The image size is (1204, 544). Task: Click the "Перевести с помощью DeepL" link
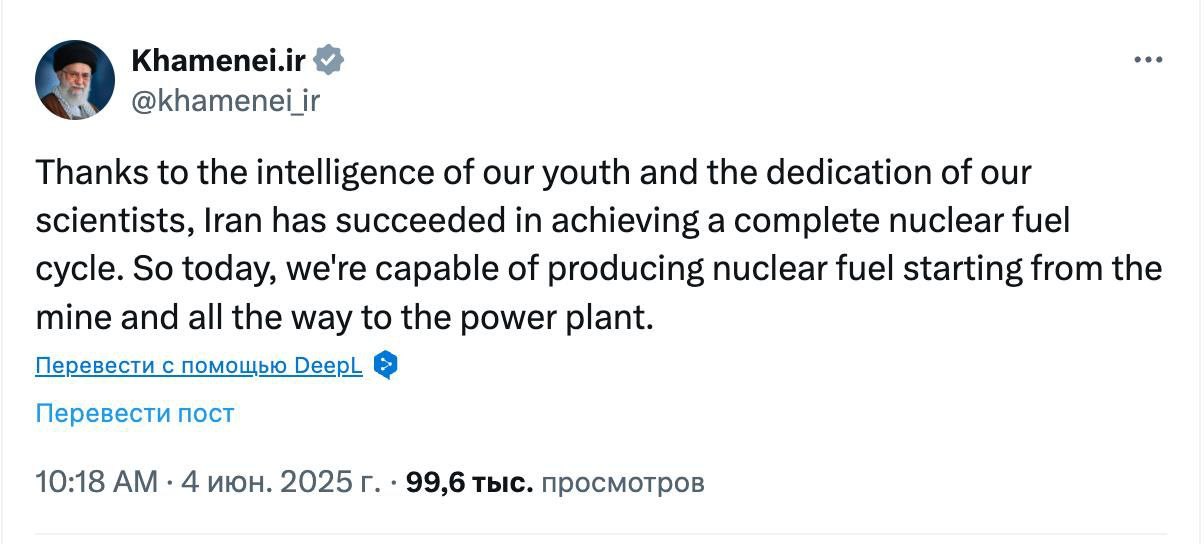tap(199, 366)
